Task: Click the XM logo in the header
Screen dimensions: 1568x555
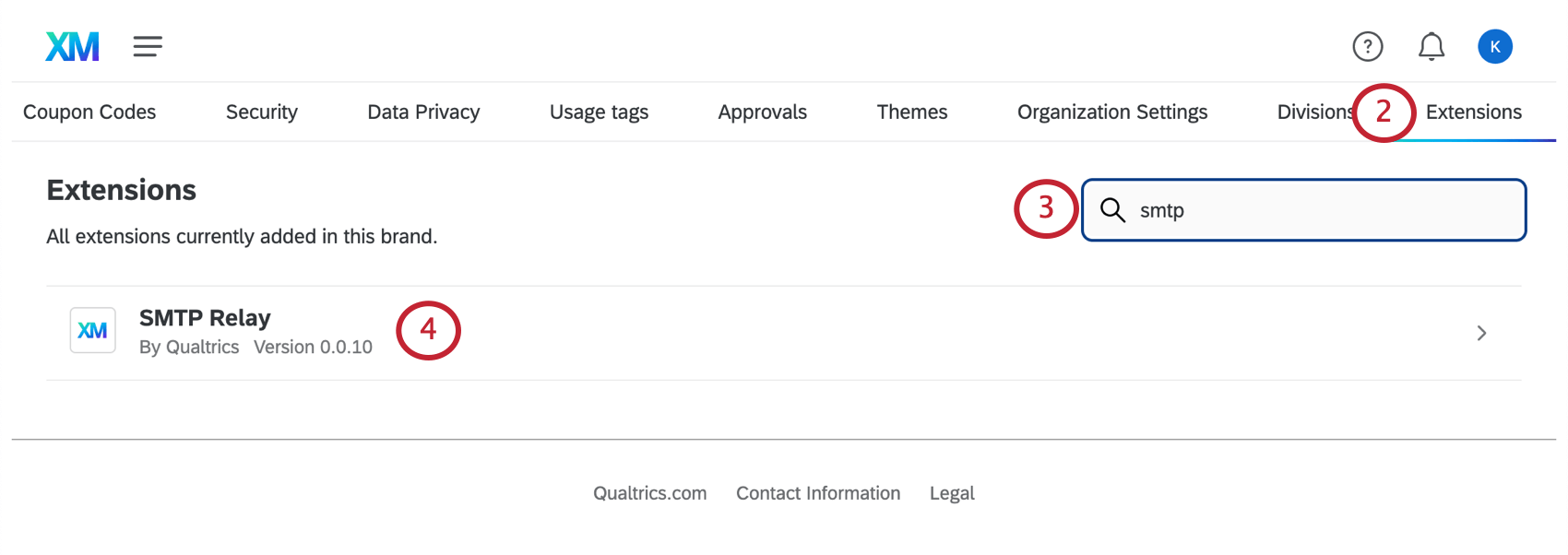Action: pos(71,46)
